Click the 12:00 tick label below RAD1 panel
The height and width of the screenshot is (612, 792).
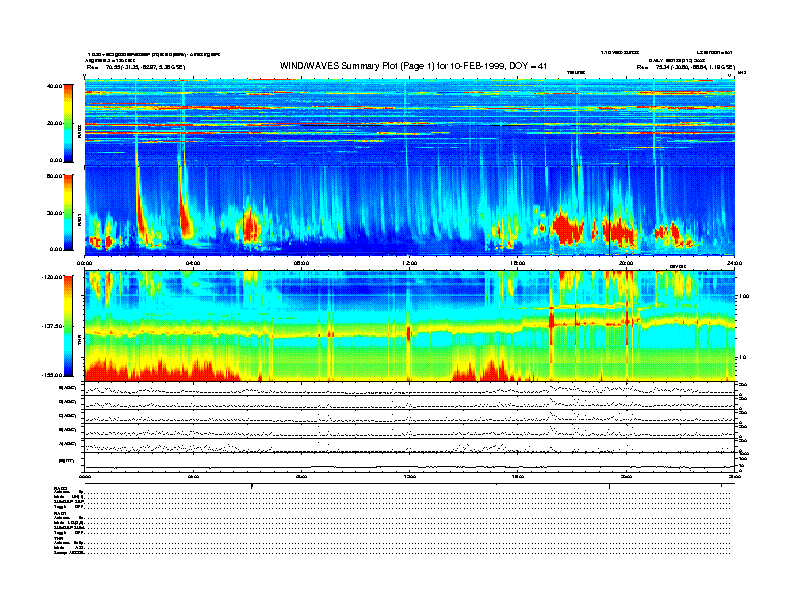coord(410,263)
